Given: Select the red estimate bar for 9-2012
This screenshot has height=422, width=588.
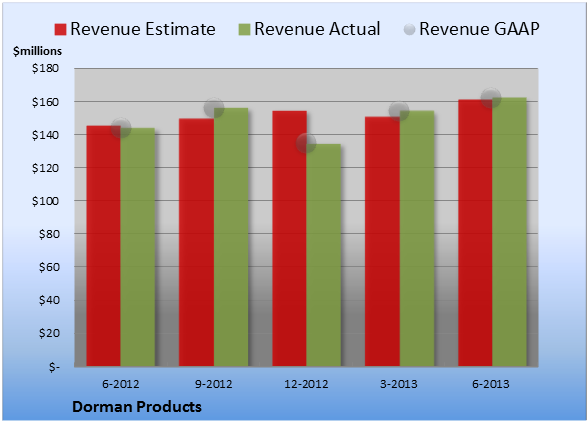Looking at the screenshot, I should (196, 242).
